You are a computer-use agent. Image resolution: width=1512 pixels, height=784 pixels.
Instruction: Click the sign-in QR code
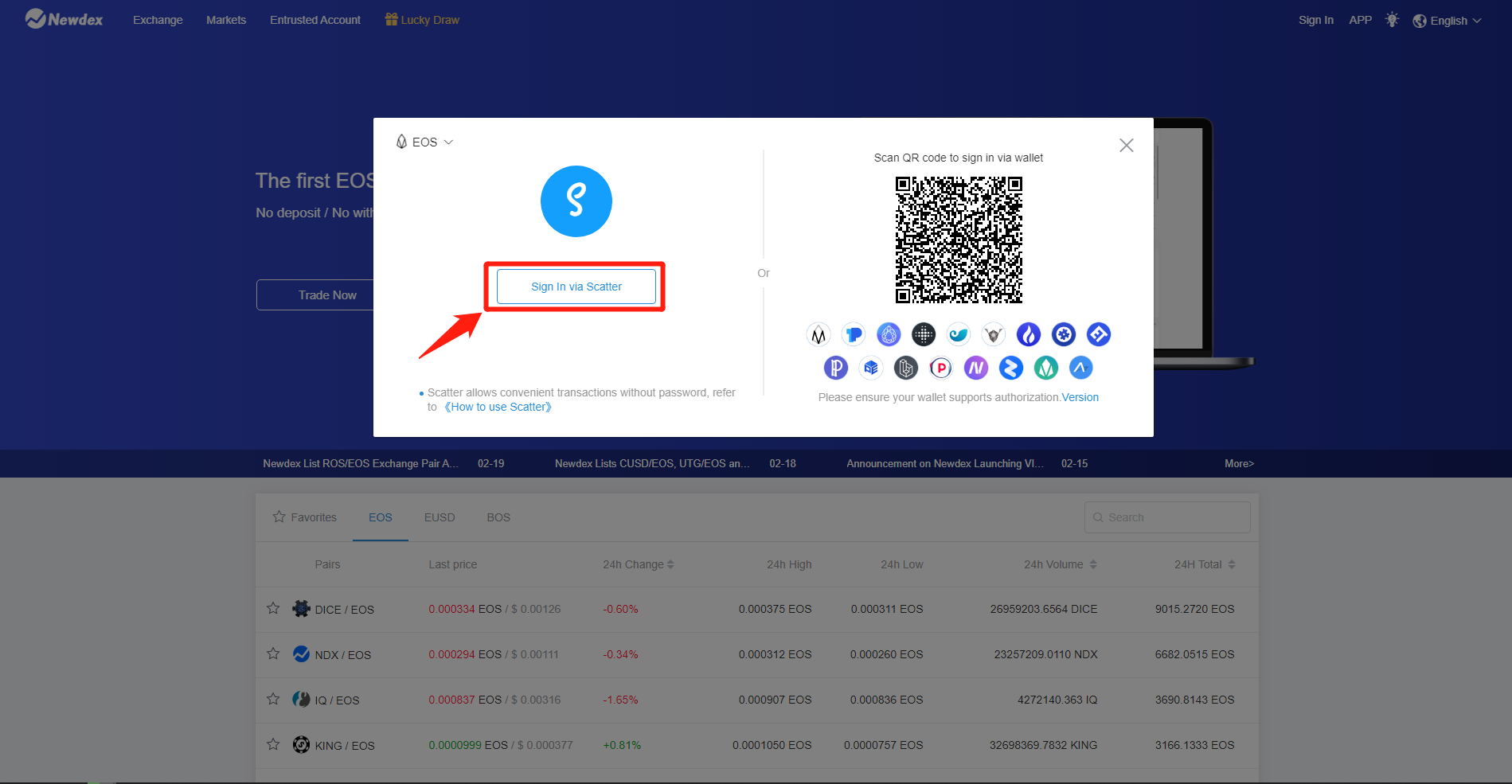point(959,240)
